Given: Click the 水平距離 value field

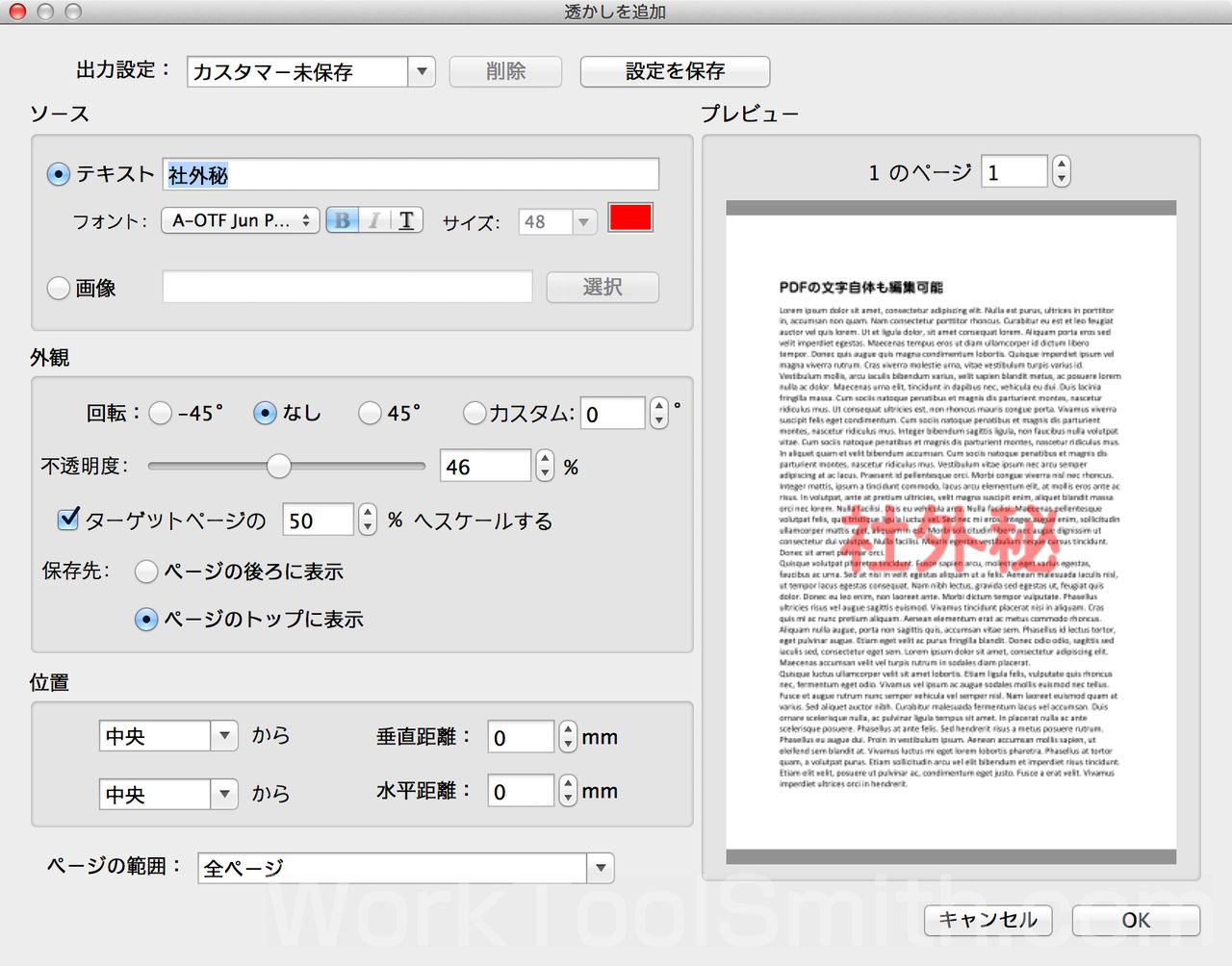Looking at the screenshot, I should click(x=521, y=791).
